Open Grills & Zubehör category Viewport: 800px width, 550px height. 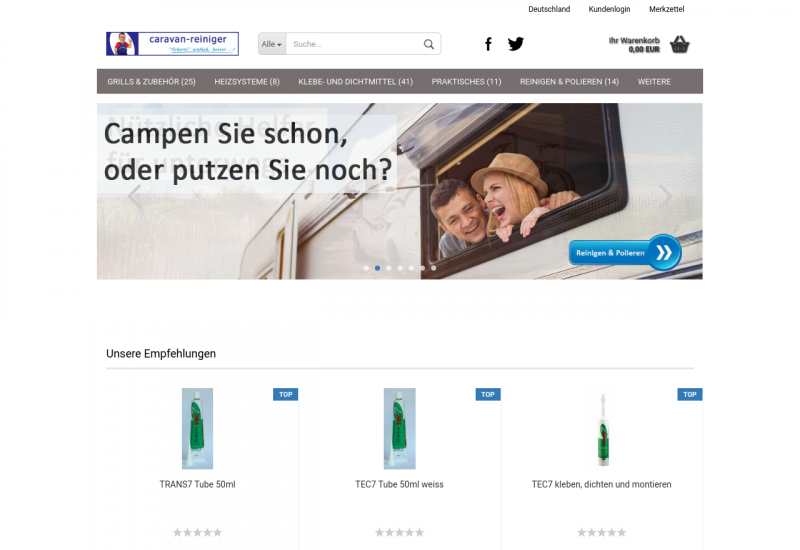[151, 82]
